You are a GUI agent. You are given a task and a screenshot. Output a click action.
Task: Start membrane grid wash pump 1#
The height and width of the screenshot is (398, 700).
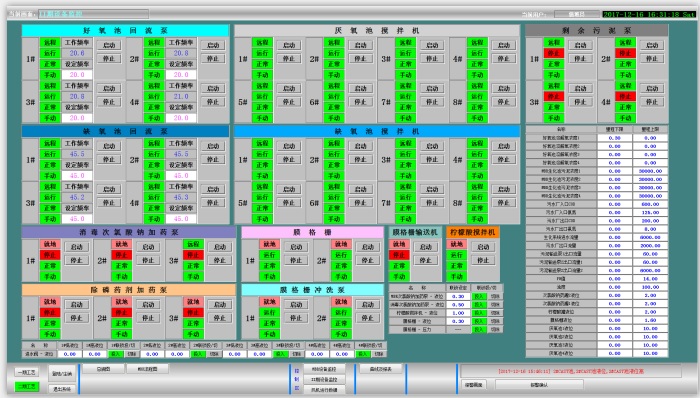coord(296,304)
